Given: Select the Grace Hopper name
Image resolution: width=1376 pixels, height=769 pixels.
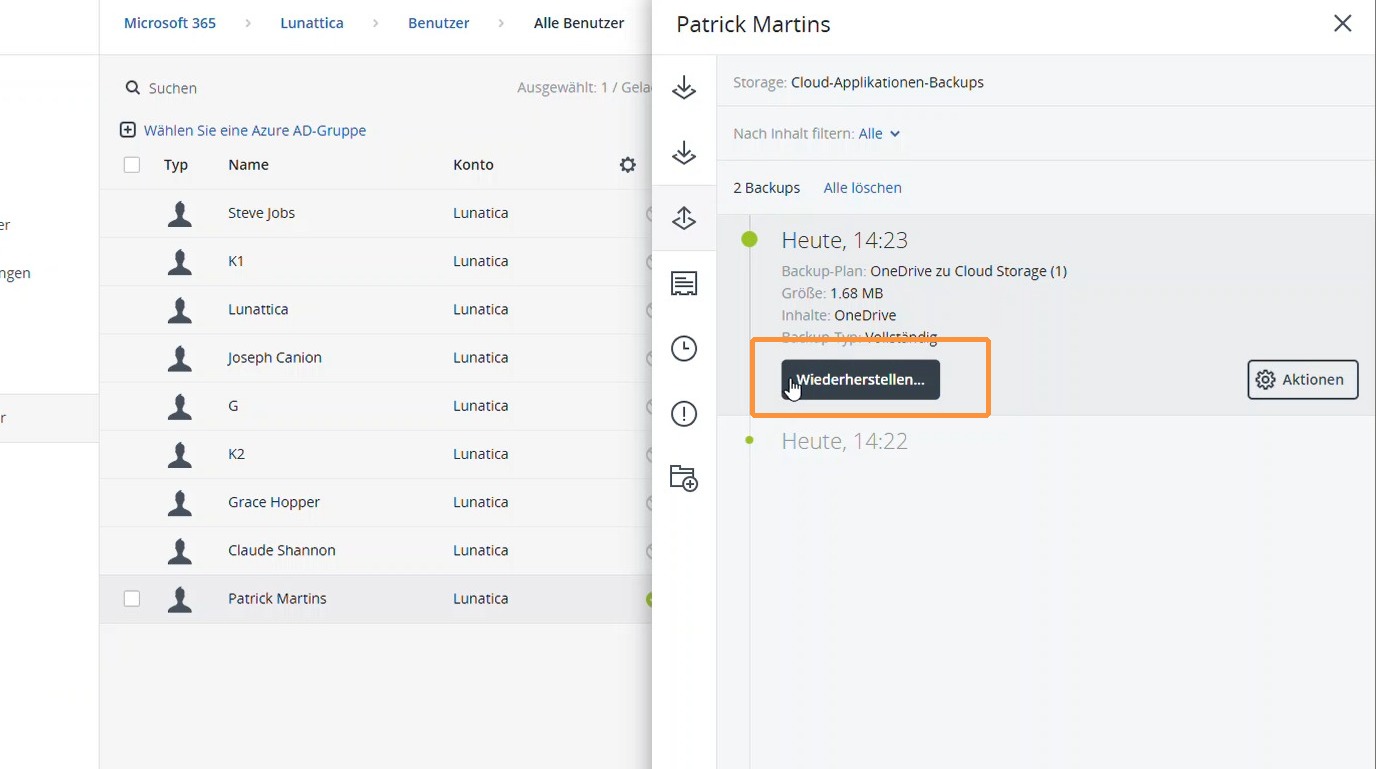Looking at the screenshot, I should pyautogui.click(x=274, y=503).
